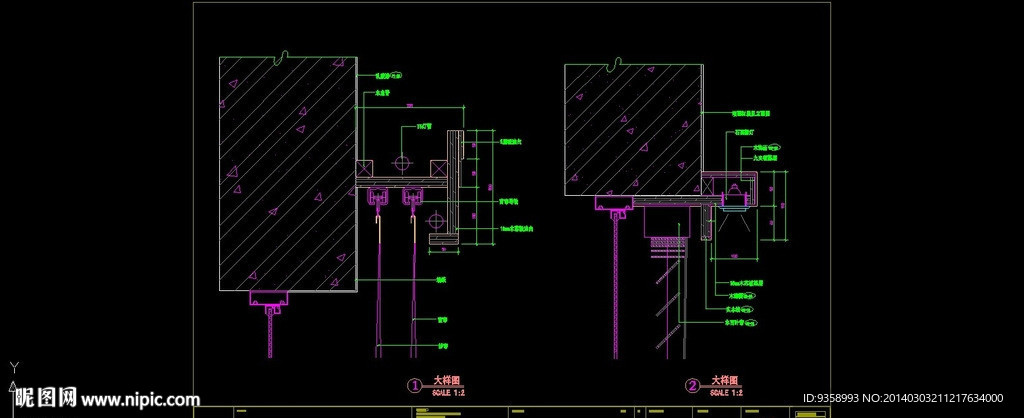Screen dimensions: 1024x418
Task: Select the crosshair circle symbol in detail 1
Action: pos(403,162)
